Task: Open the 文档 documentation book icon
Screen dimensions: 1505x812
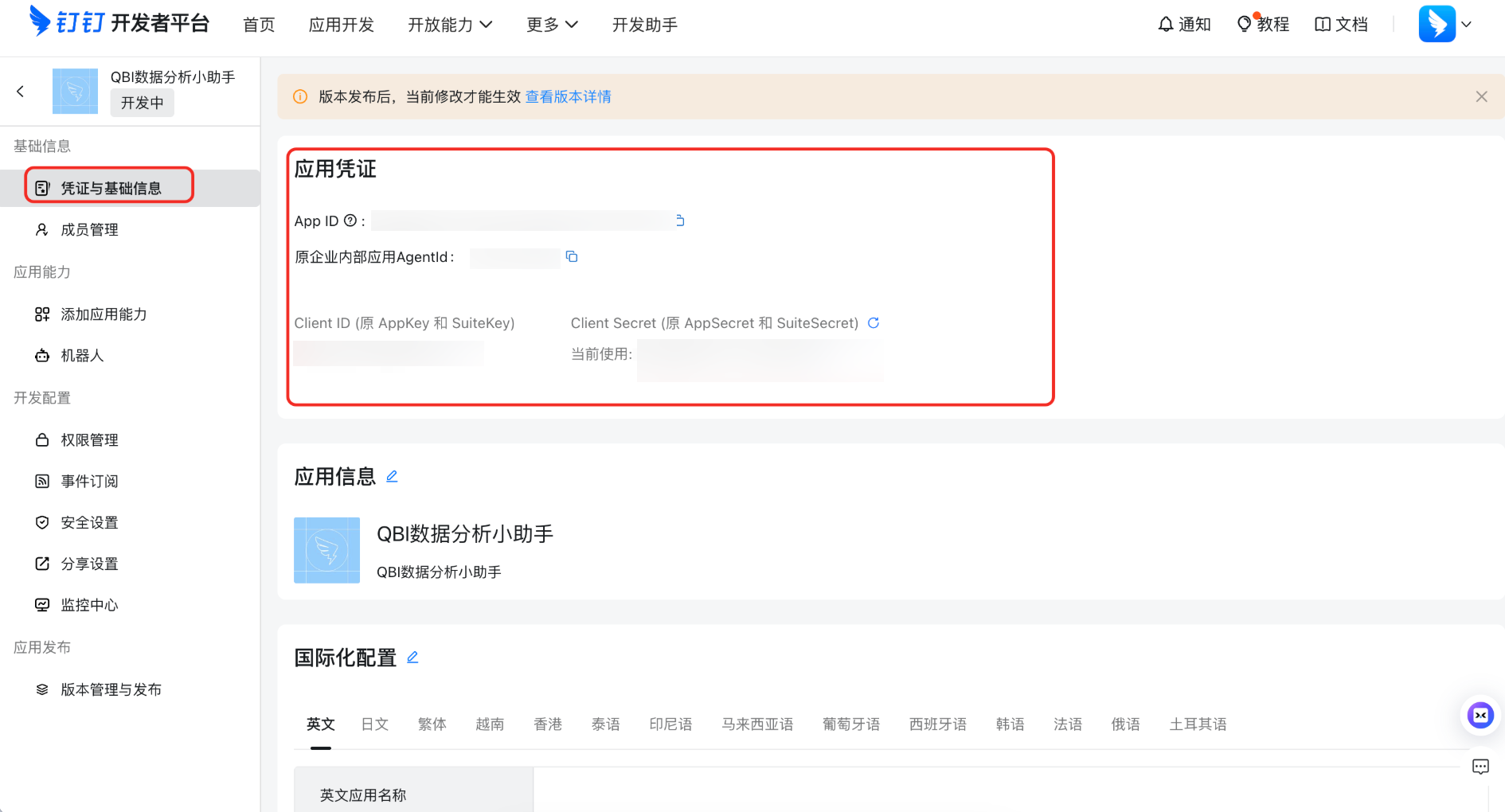Action: click(x=1341, y=25)
